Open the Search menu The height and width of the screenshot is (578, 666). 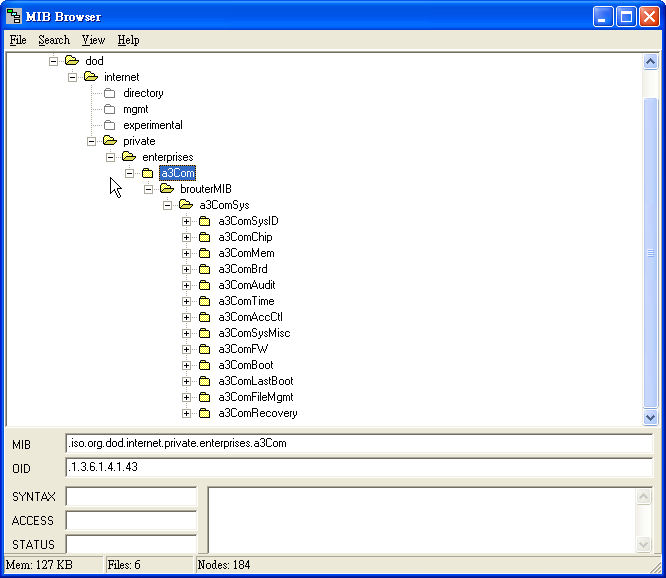point(54,40)
